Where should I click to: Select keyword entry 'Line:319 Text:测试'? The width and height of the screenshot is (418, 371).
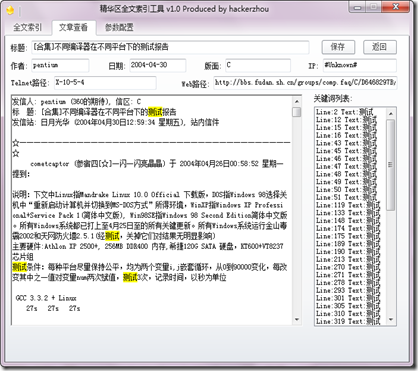(348, 321)
